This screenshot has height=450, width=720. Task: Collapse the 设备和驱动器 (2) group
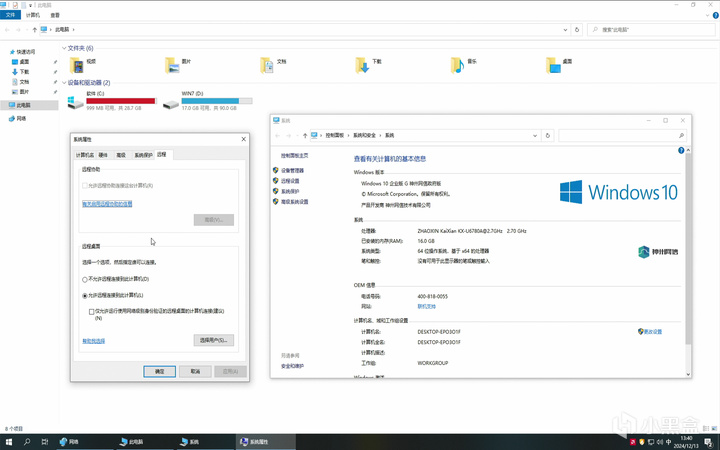tap(64, 83)
